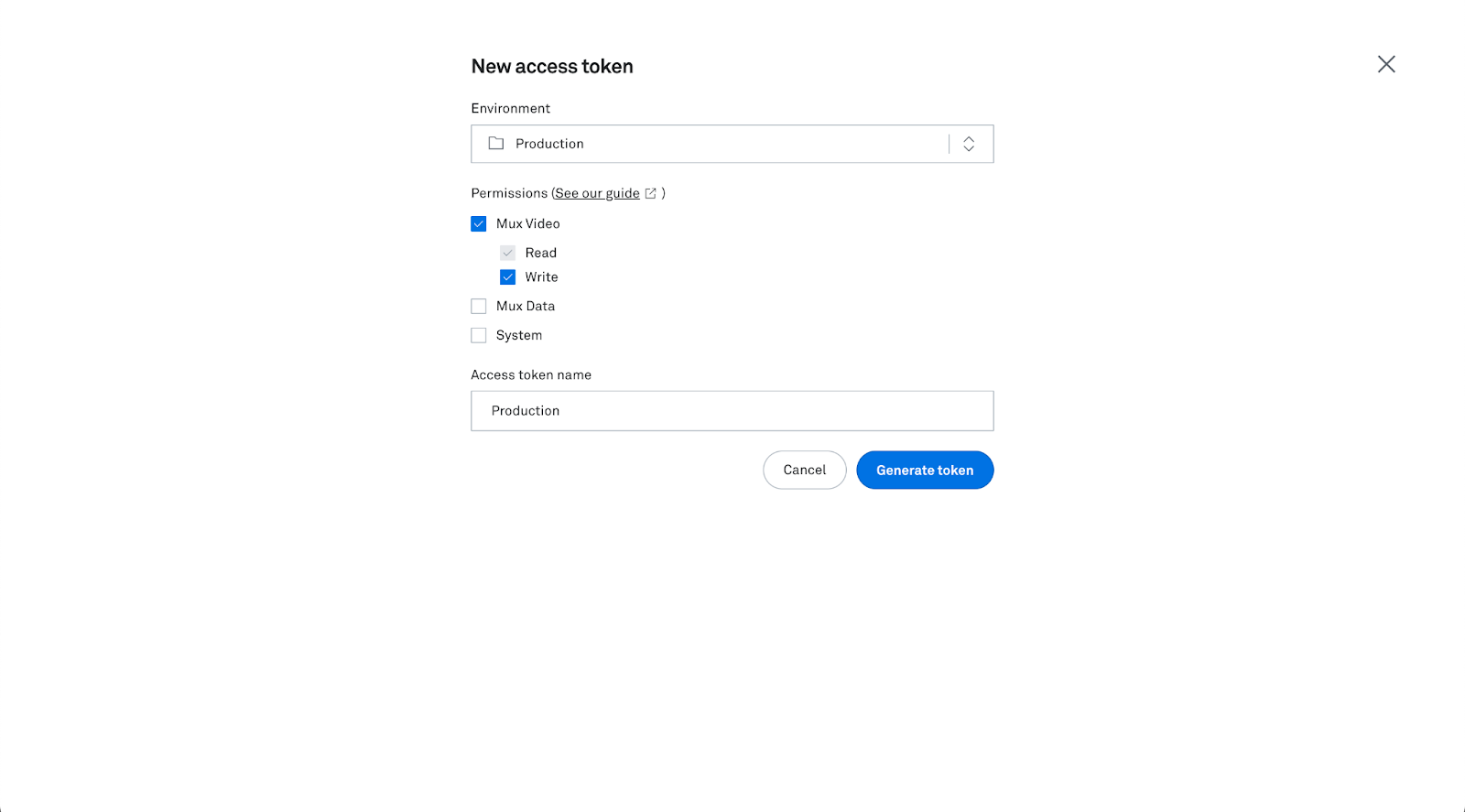
Task: Click inside the Access token name field
Action: [x=732, y=410]
